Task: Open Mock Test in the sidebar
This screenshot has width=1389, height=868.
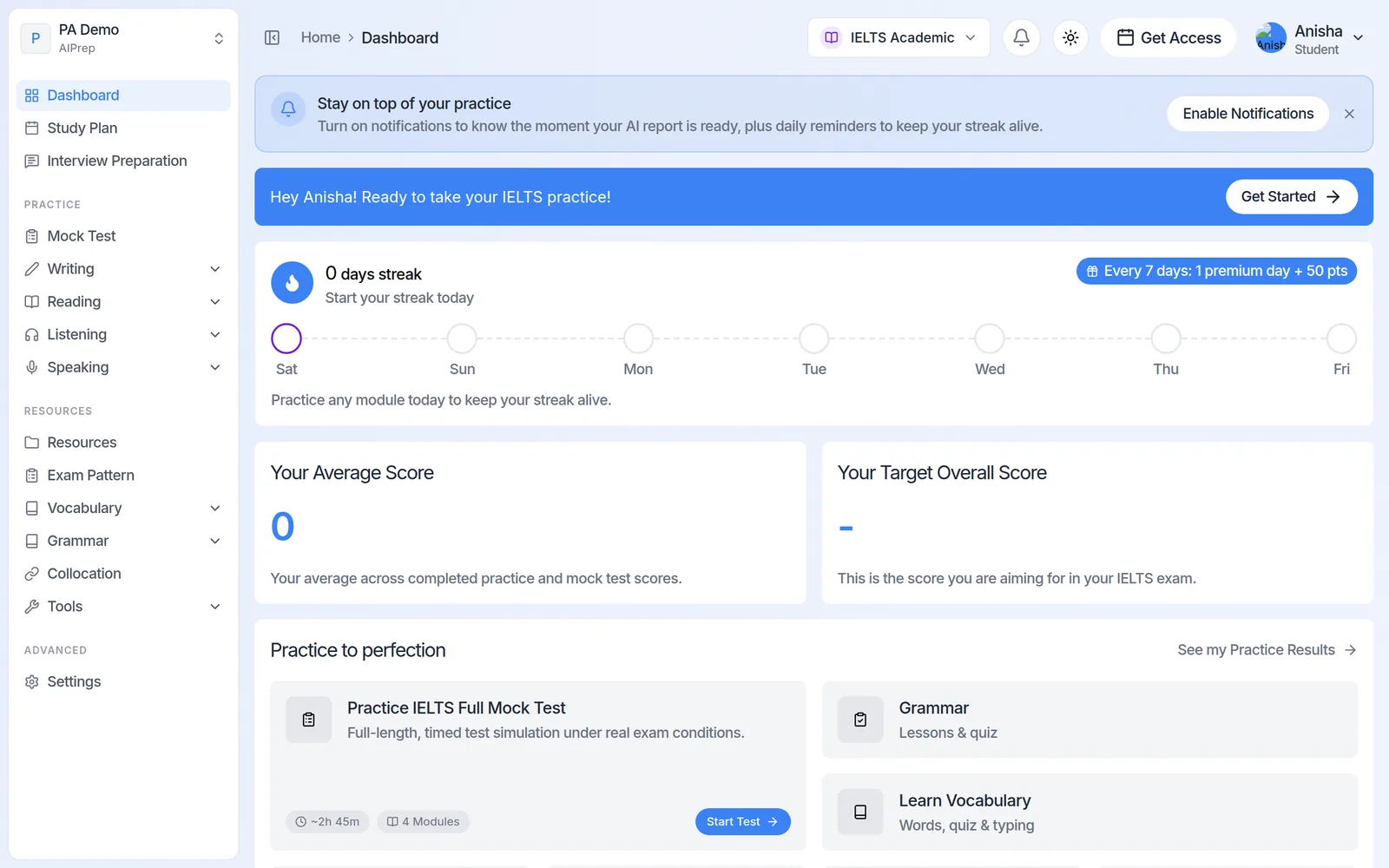Action: (123, 236)
